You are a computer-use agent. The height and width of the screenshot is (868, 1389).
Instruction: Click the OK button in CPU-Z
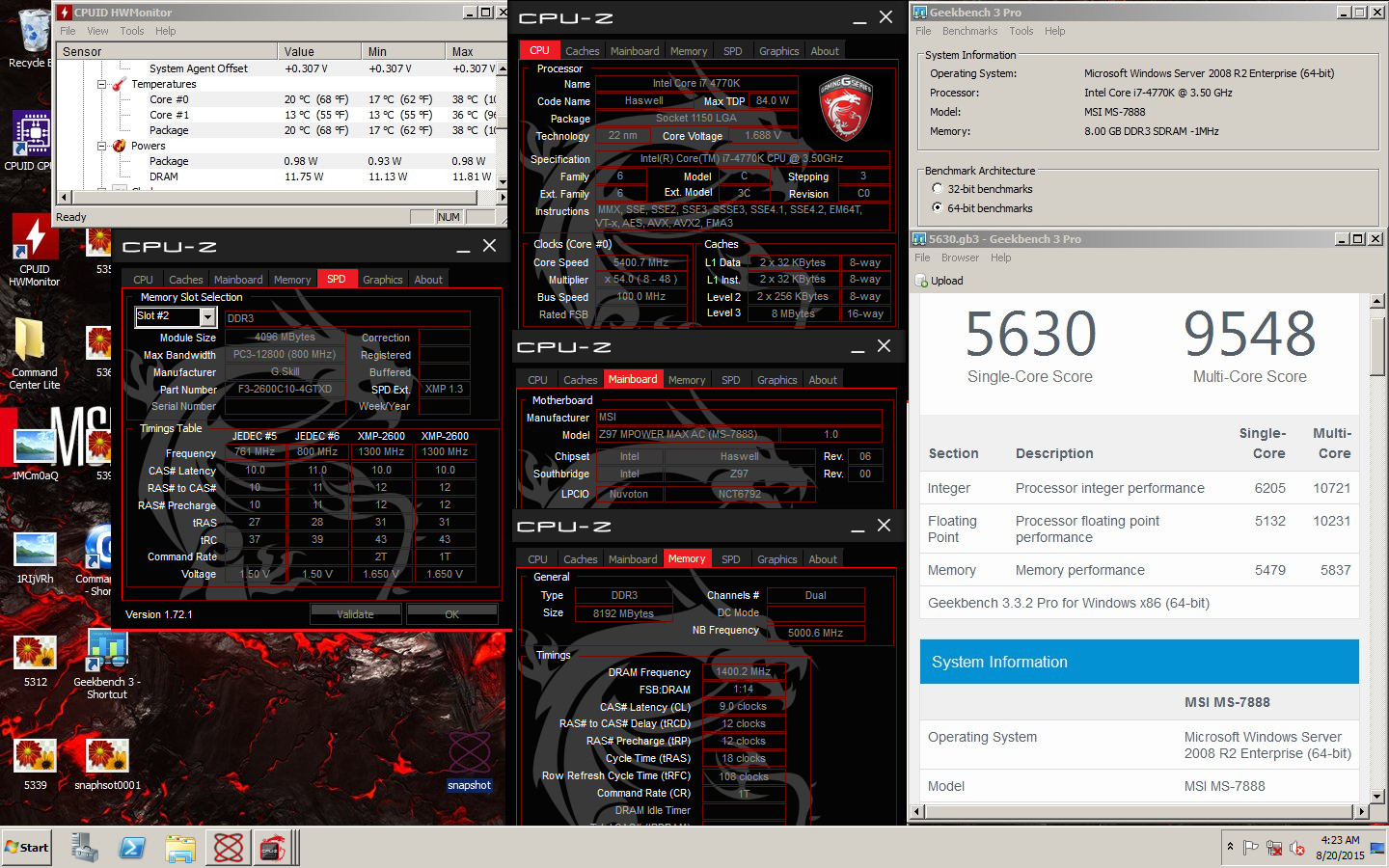click(452, 614)
